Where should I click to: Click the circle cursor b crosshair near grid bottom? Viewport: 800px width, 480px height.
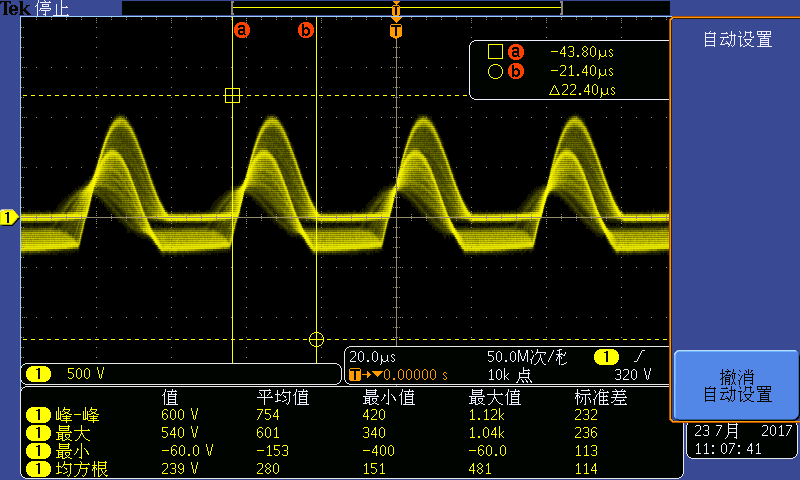tap(316, 339)
